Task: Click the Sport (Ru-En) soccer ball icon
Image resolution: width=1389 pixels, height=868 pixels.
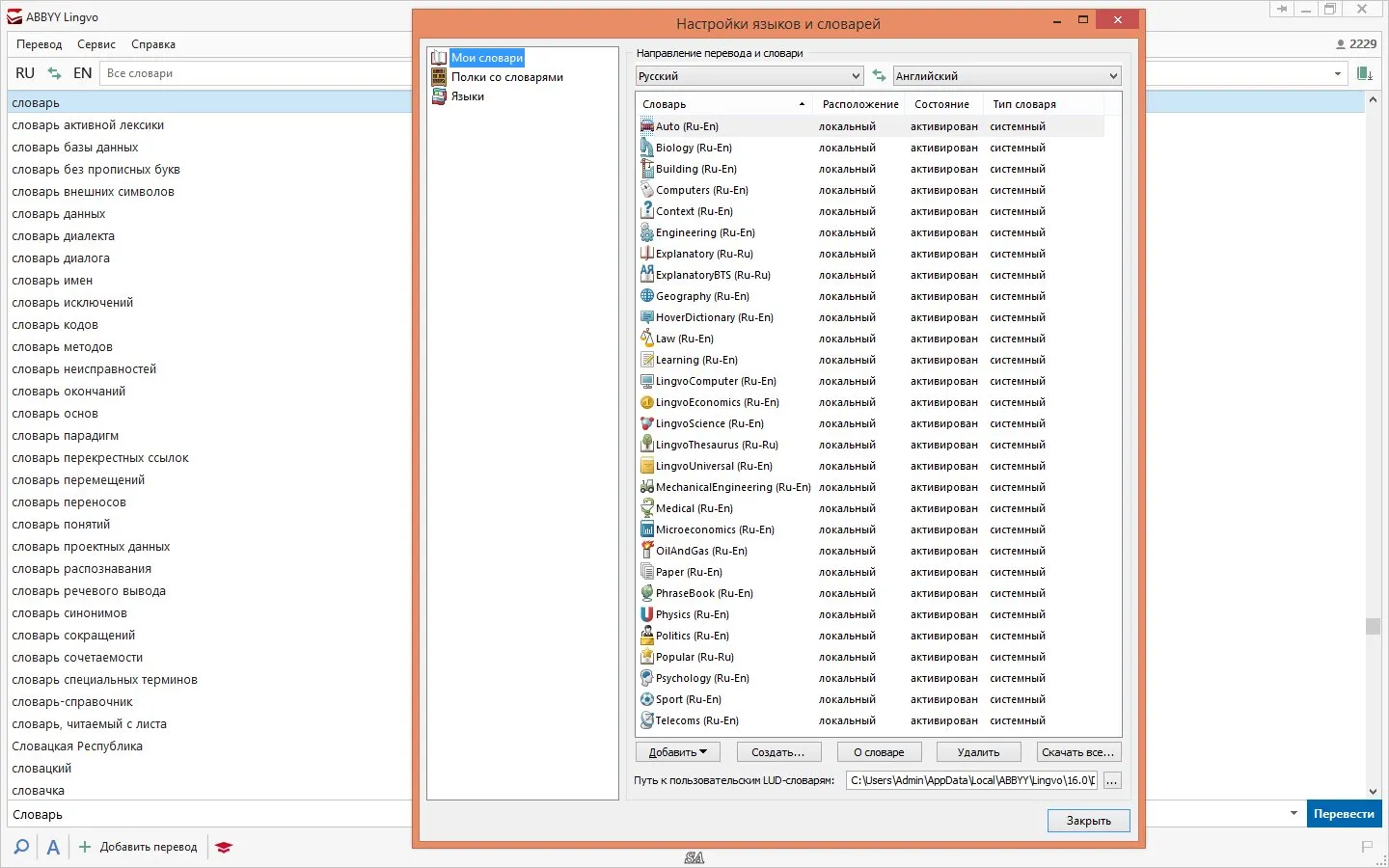Action: coord(647,698)
